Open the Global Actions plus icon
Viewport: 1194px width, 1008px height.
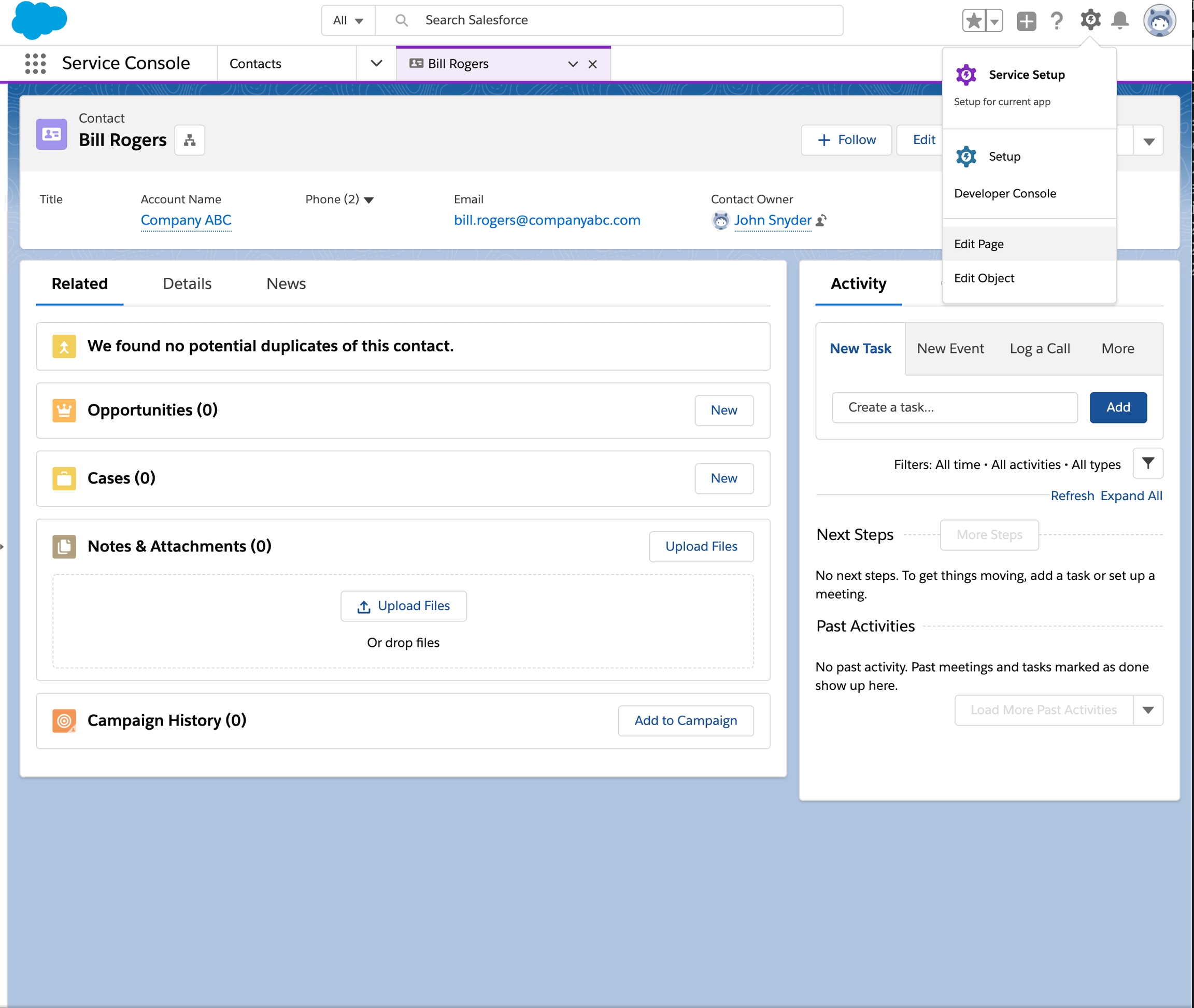[1026, 21]
